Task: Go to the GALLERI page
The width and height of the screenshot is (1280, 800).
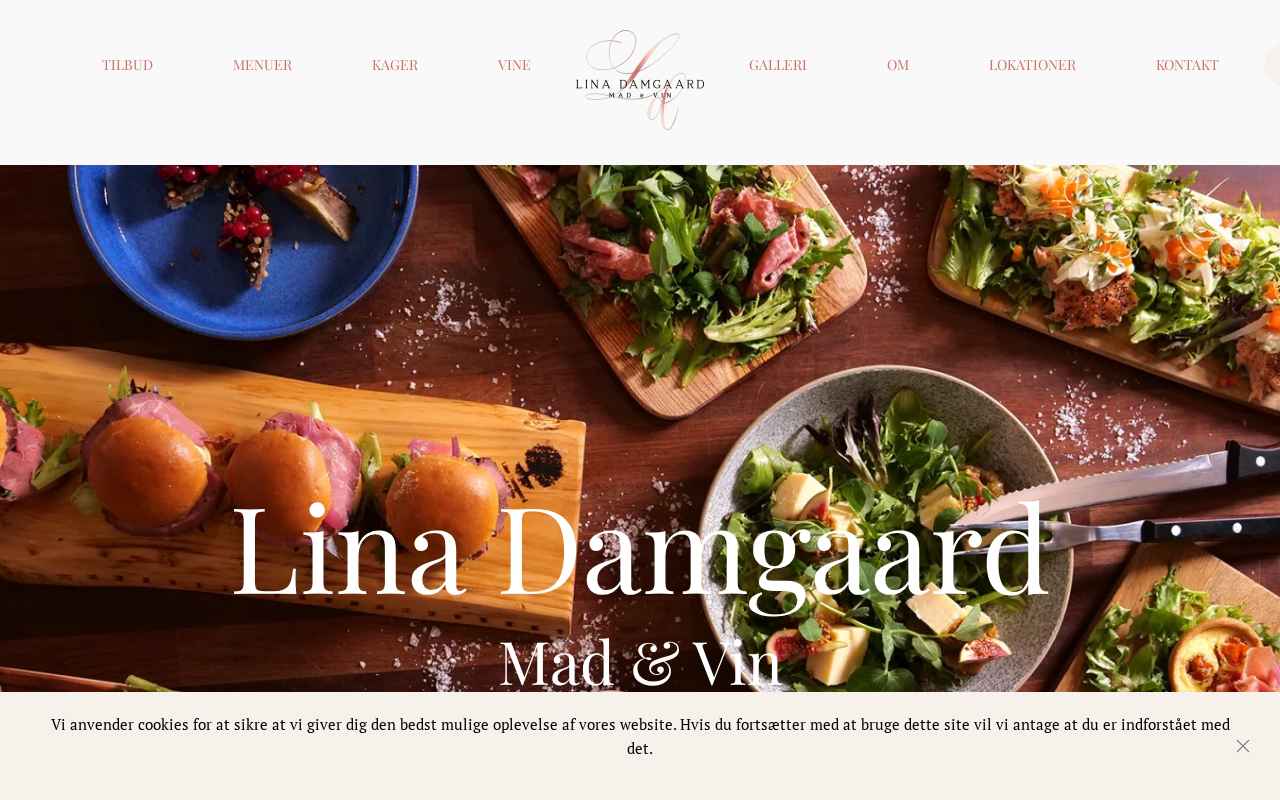Action: click(x=778, y=65)
